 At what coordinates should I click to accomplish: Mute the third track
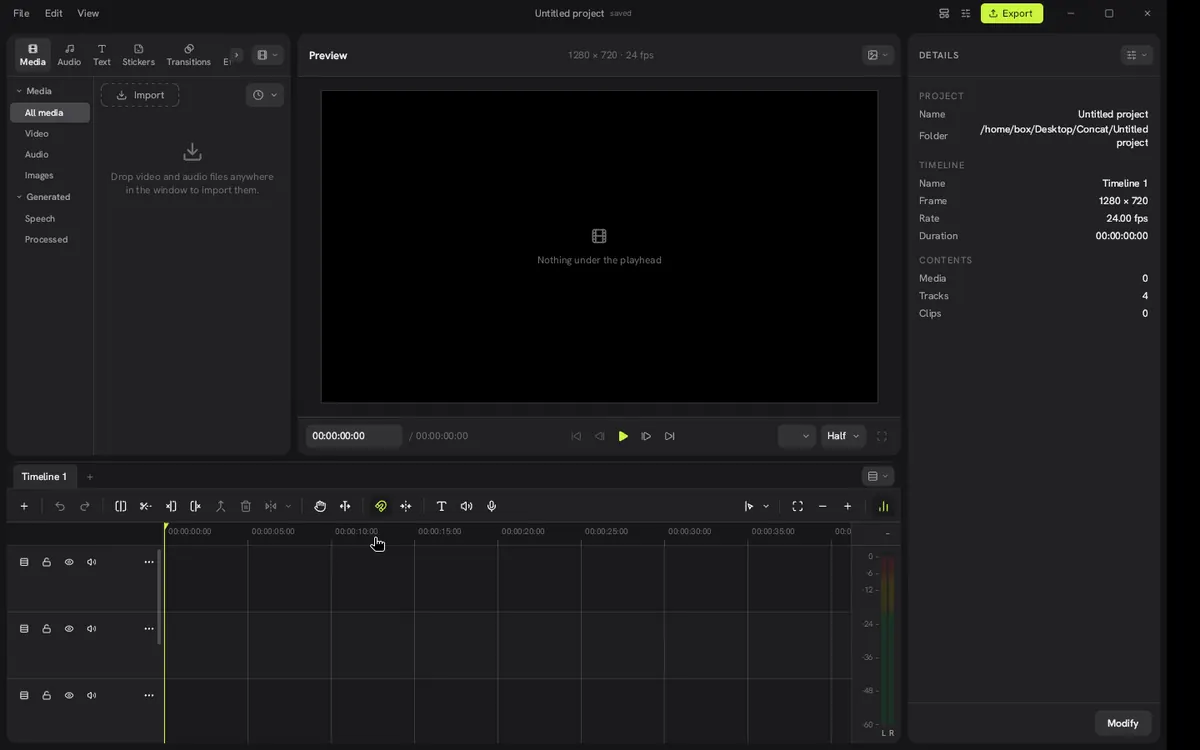(x=92, y=695)
